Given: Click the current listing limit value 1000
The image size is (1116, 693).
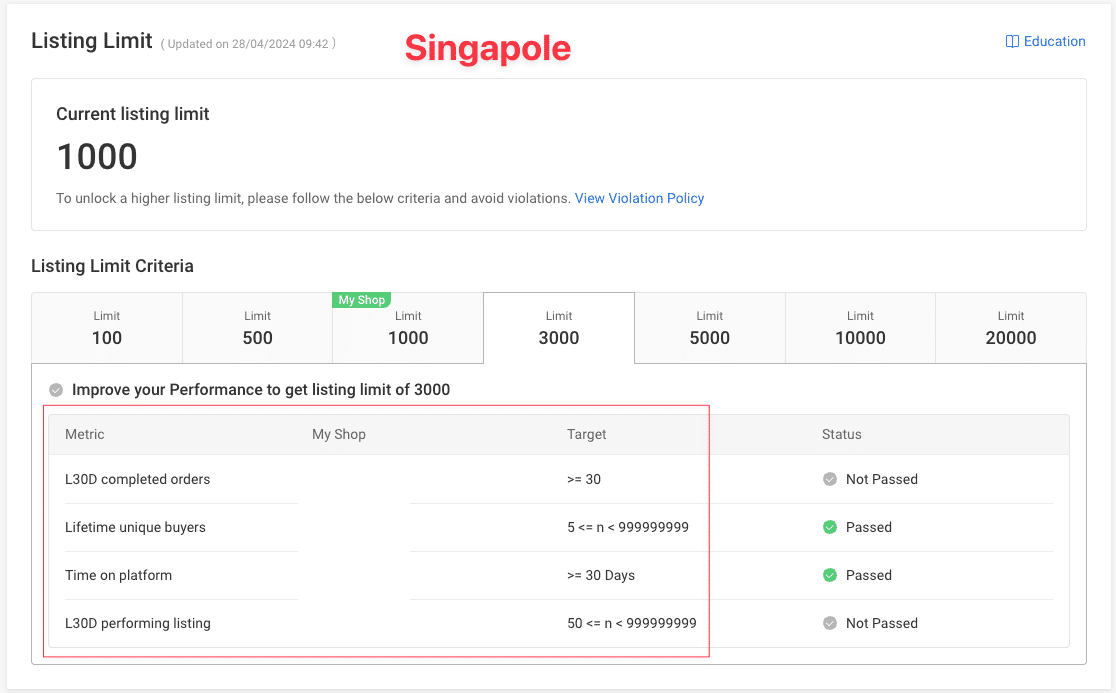Looking at the screenshot, I should pyautogui.click(x=97, y=157).
